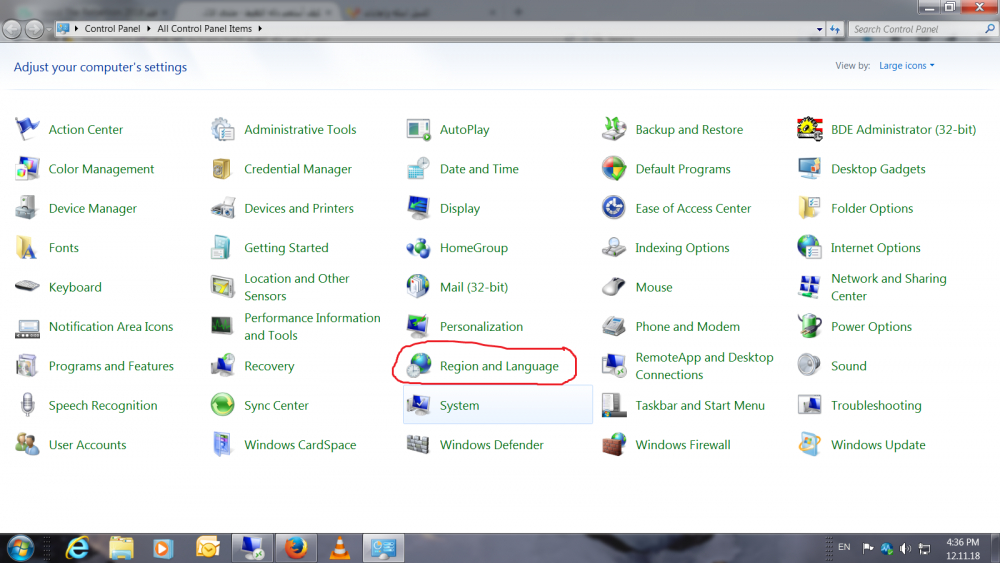Open the Windows Update link
The height and width of the screenshot is (563, 1000).
pos(878,445)
